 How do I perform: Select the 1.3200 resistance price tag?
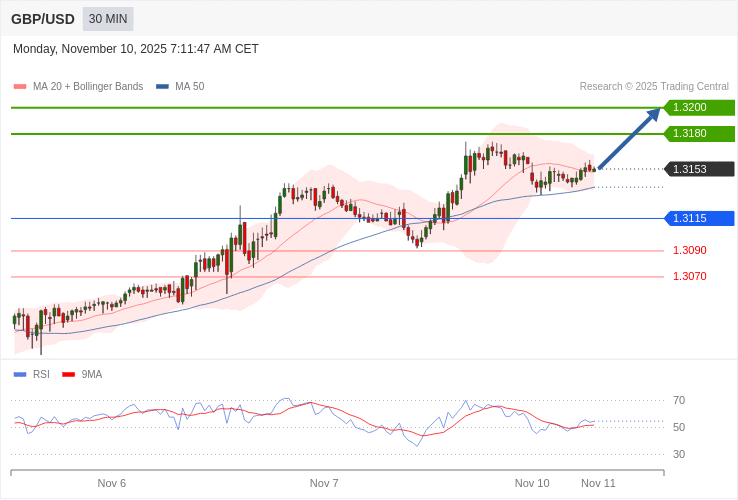[x=699, y=107]
